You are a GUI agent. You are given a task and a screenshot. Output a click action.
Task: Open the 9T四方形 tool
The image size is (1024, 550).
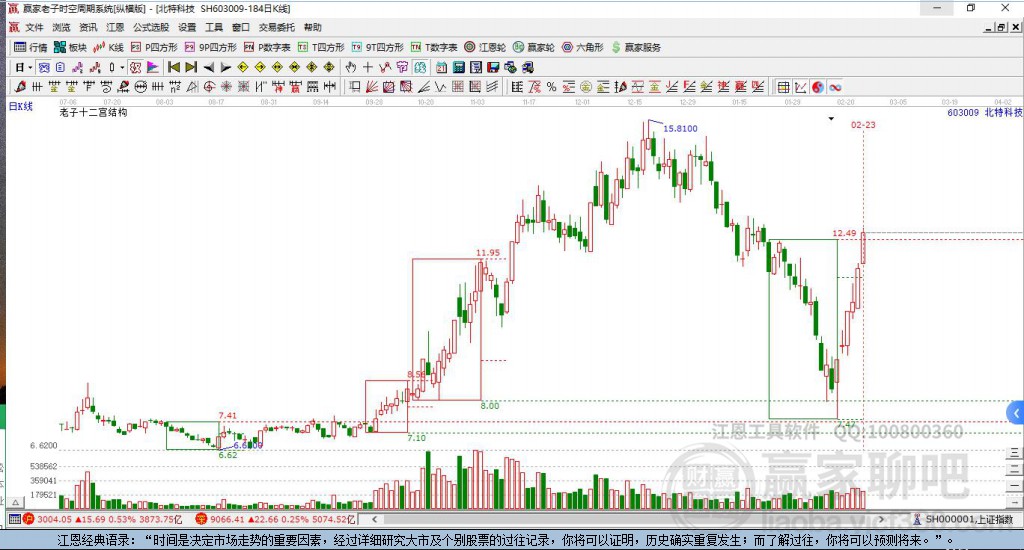(377, 47)
